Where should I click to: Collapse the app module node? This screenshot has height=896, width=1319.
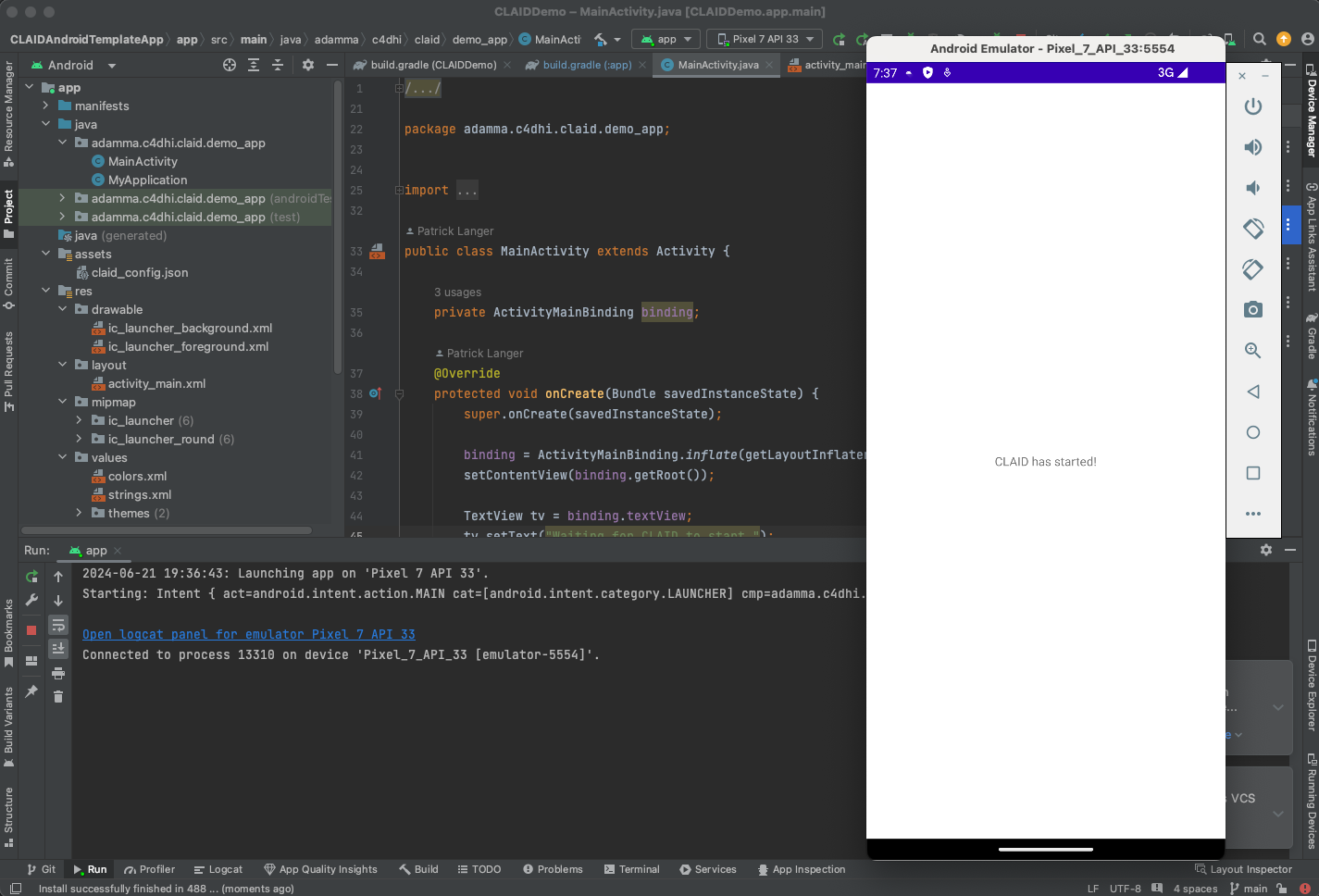coord(29,87)
